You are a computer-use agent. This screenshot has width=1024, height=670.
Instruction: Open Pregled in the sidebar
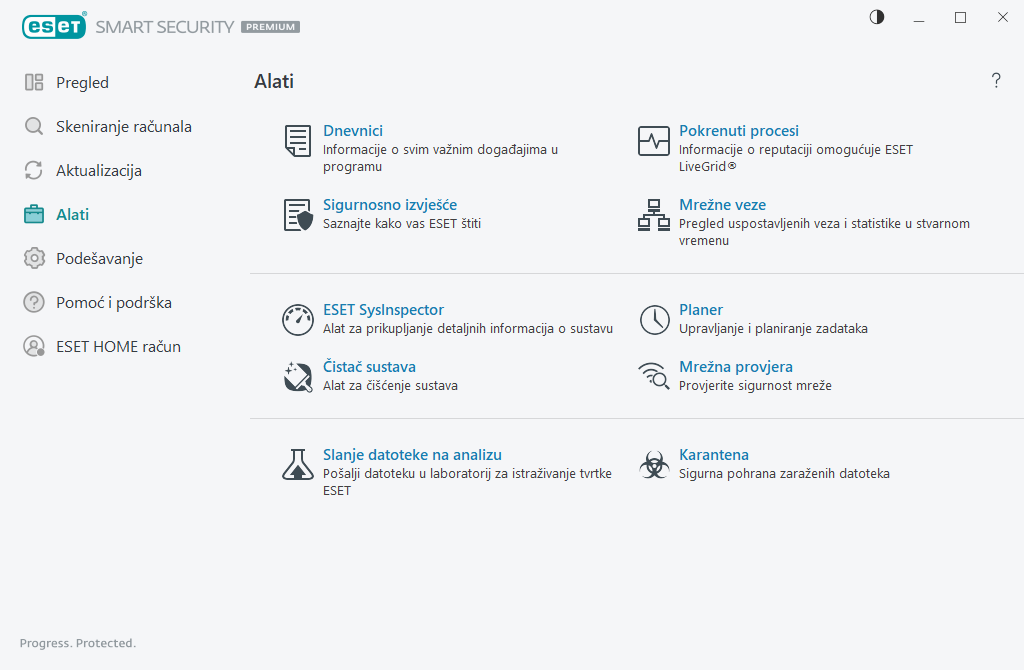(82, 83)
